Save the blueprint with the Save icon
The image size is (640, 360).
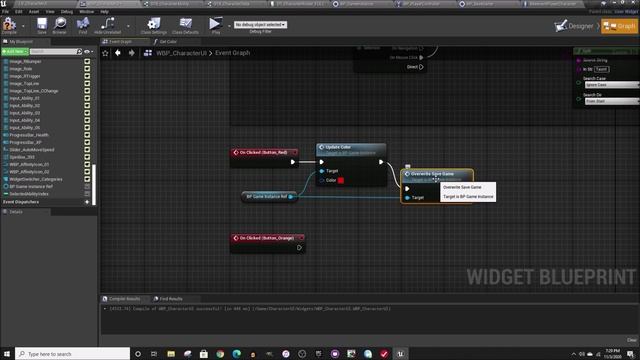click(42, 26)
